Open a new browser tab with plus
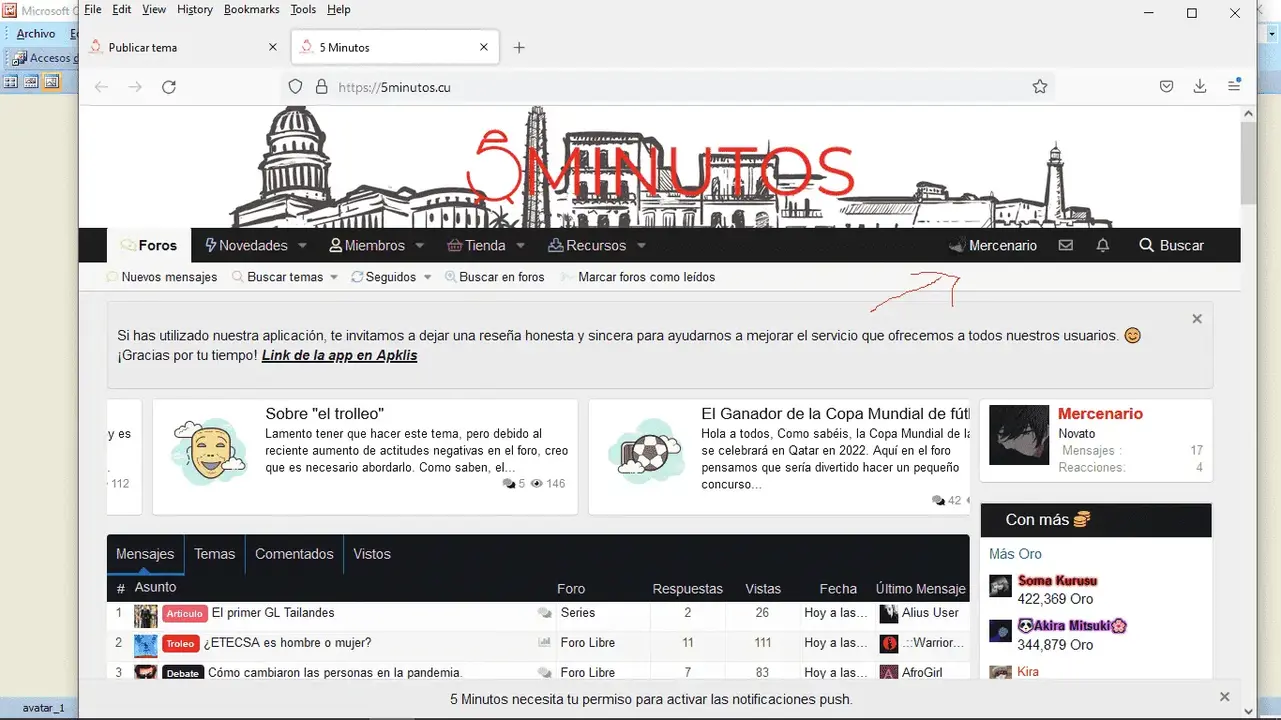 [x=518, y=47]
